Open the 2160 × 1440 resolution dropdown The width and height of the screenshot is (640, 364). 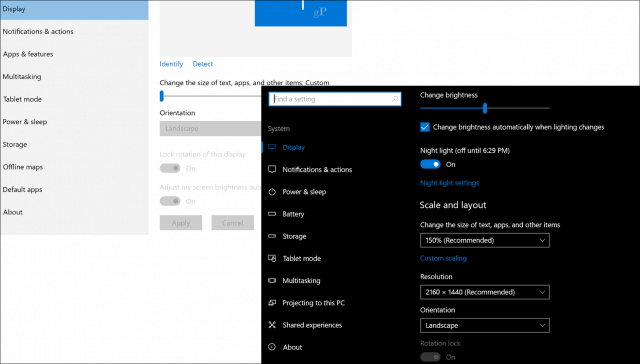[485, 292]
